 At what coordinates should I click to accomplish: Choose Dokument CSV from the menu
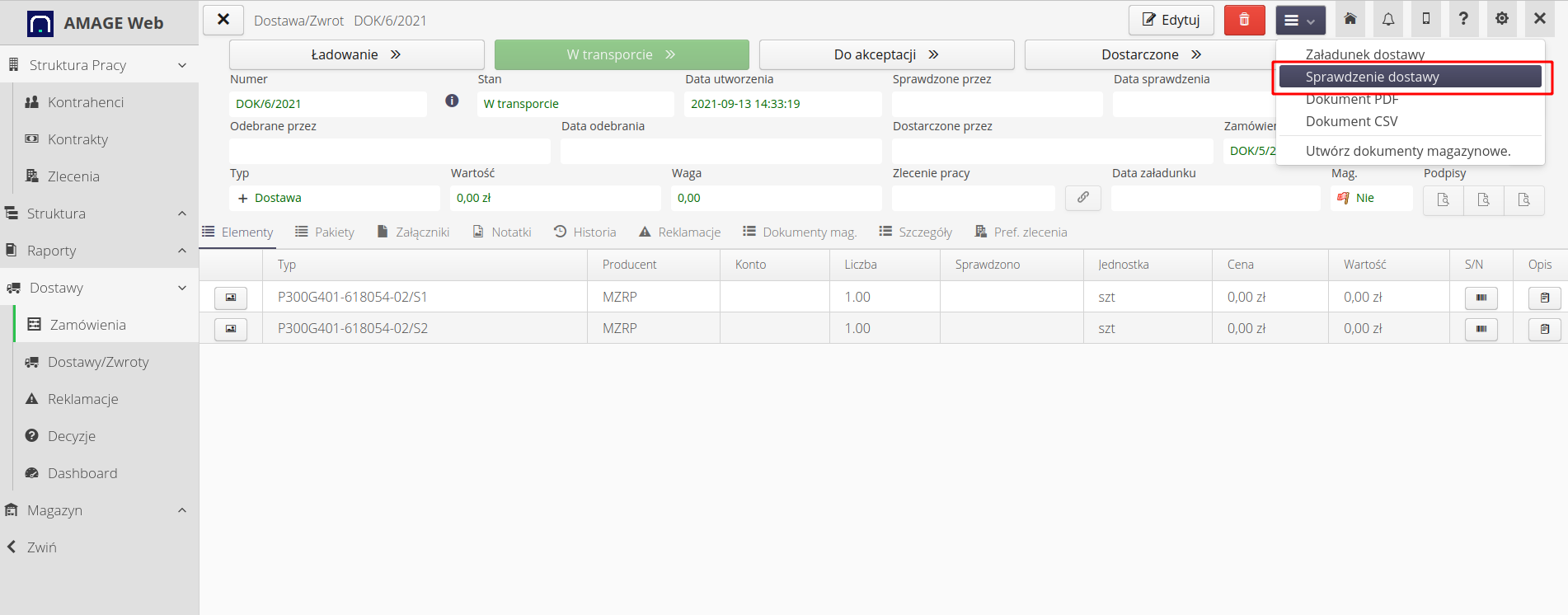pyautogui.click(x=1351, y=121)
